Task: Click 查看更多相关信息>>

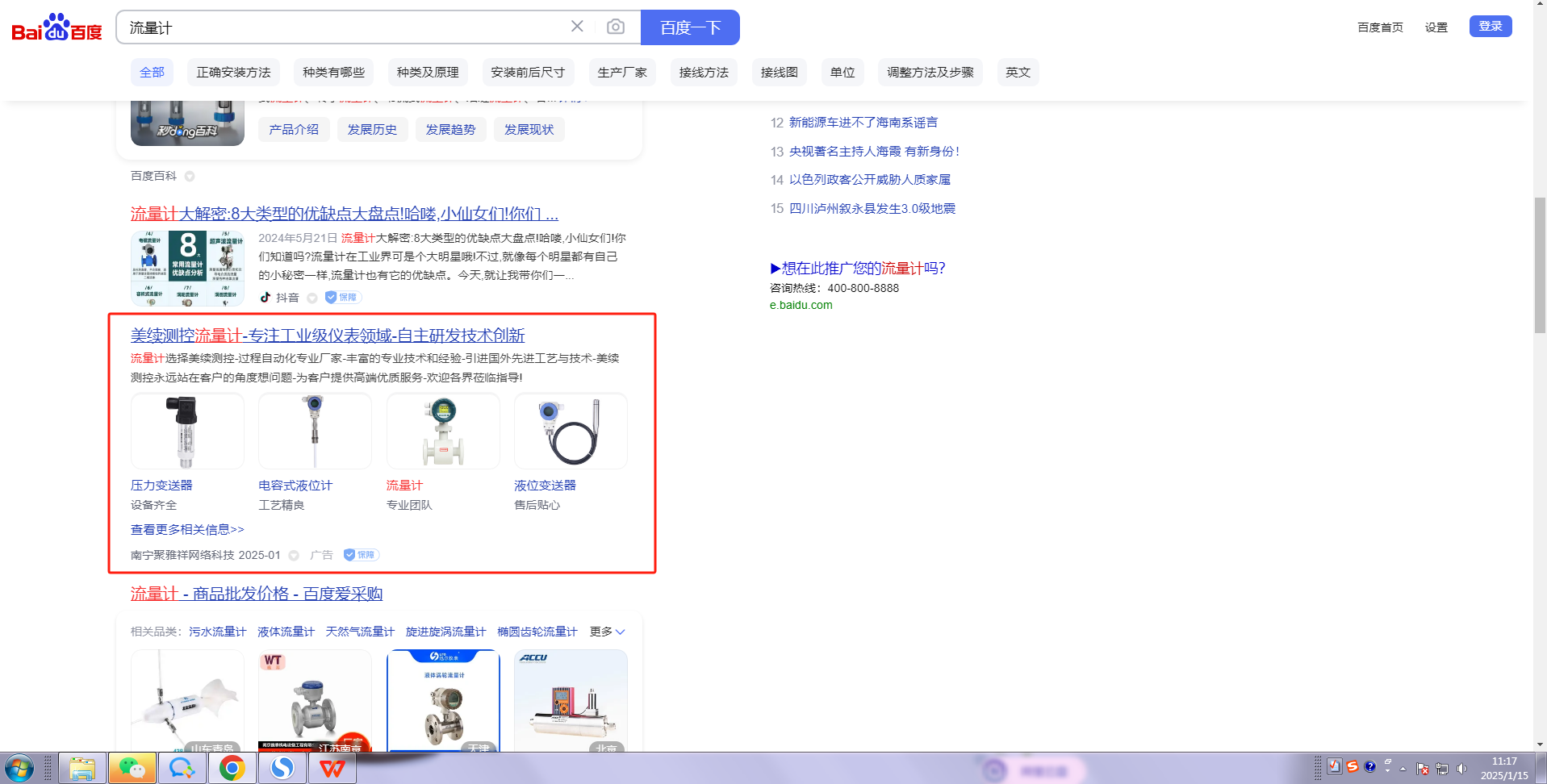Action: click(187, 530)
